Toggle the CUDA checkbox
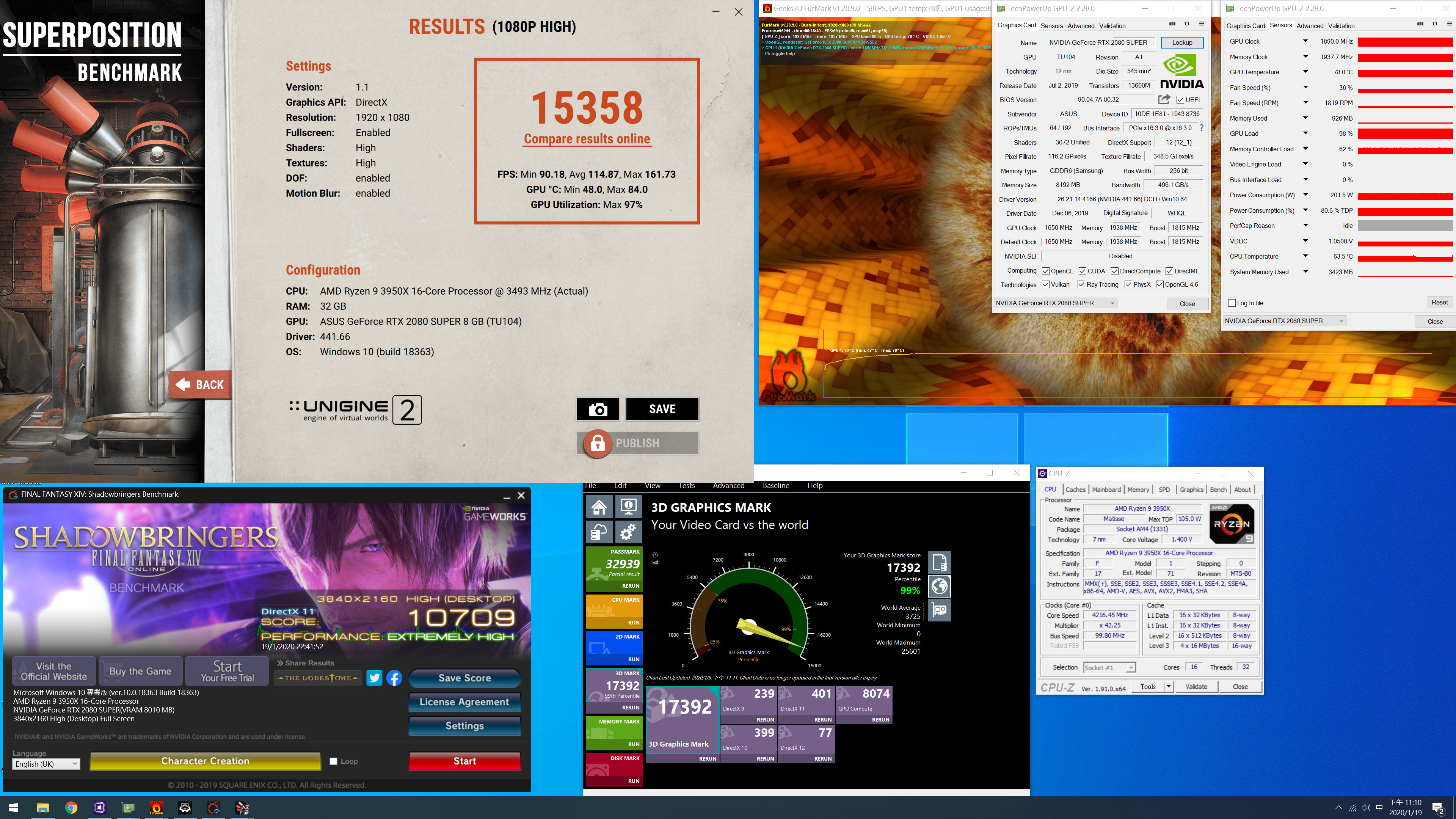This screenshot has width=1456, height=819. (1083, 271)
